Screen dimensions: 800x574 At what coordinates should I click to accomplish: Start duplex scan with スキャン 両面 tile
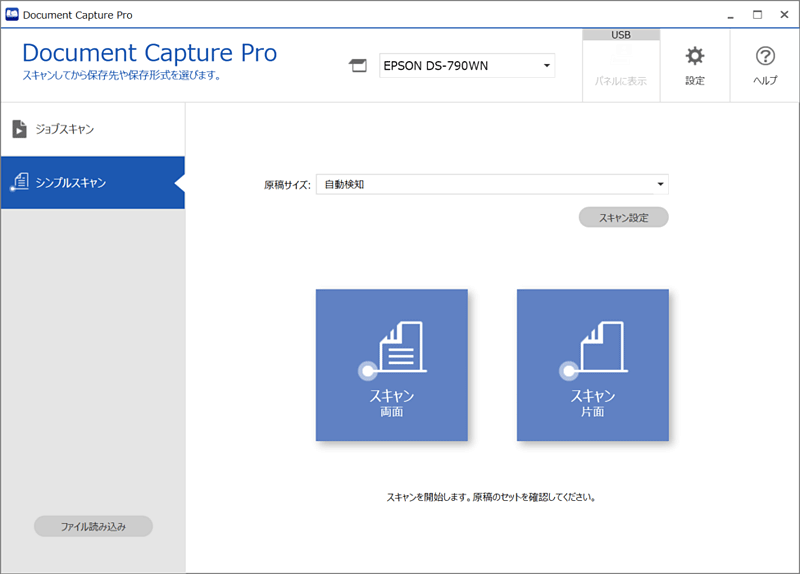pos(392,365)
